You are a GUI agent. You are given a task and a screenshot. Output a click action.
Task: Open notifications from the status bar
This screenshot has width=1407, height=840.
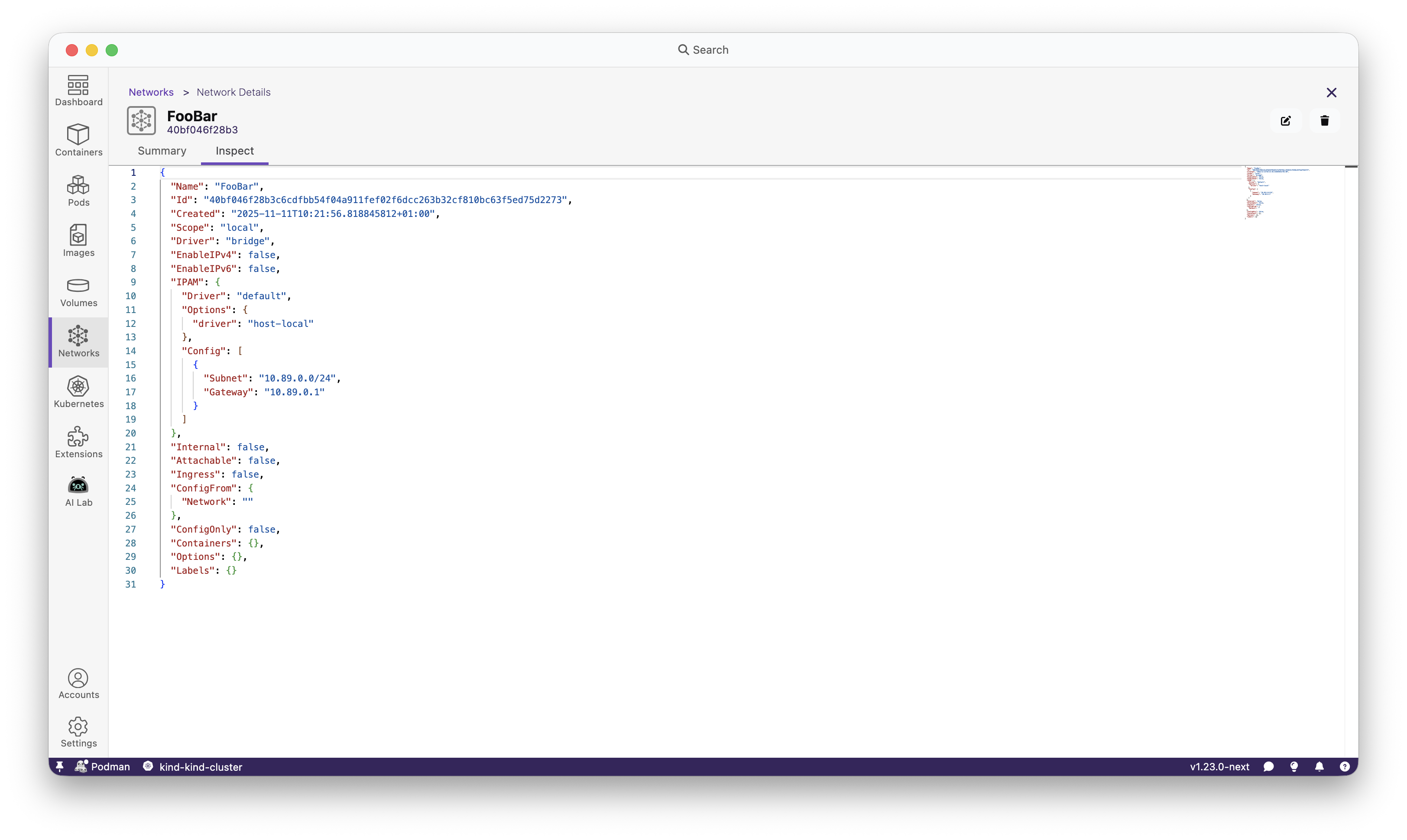click(x=1319, y=766)
